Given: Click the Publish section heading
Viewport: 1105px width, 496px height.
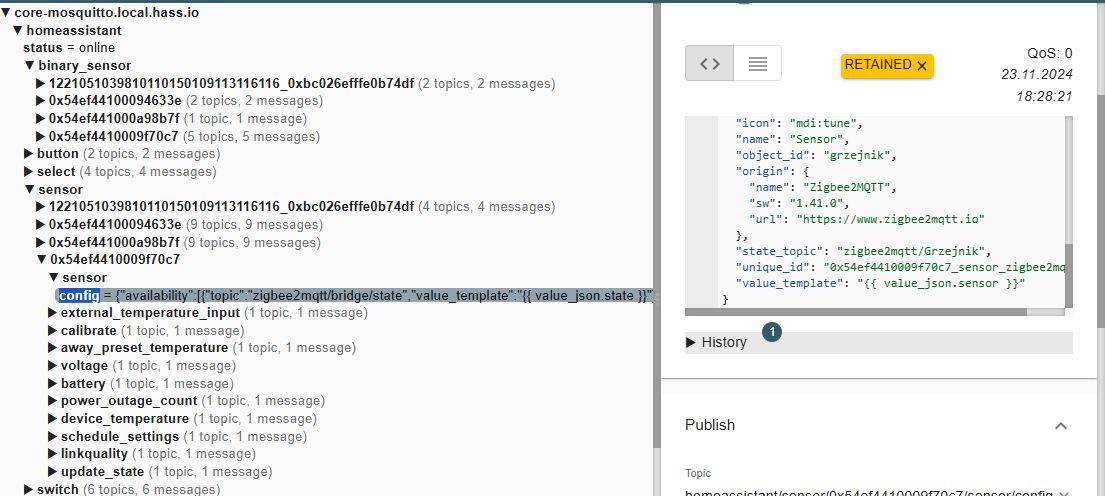Looking at the screenshot, I should [710, 425].
